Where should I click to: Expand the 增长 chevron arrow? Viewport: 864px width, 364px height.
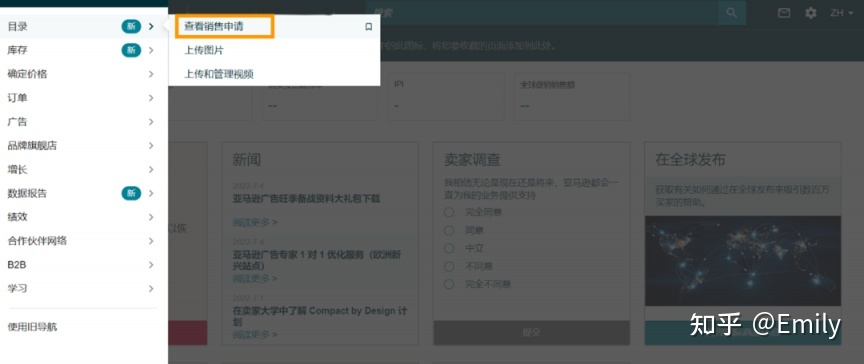[x=151, y=170]
